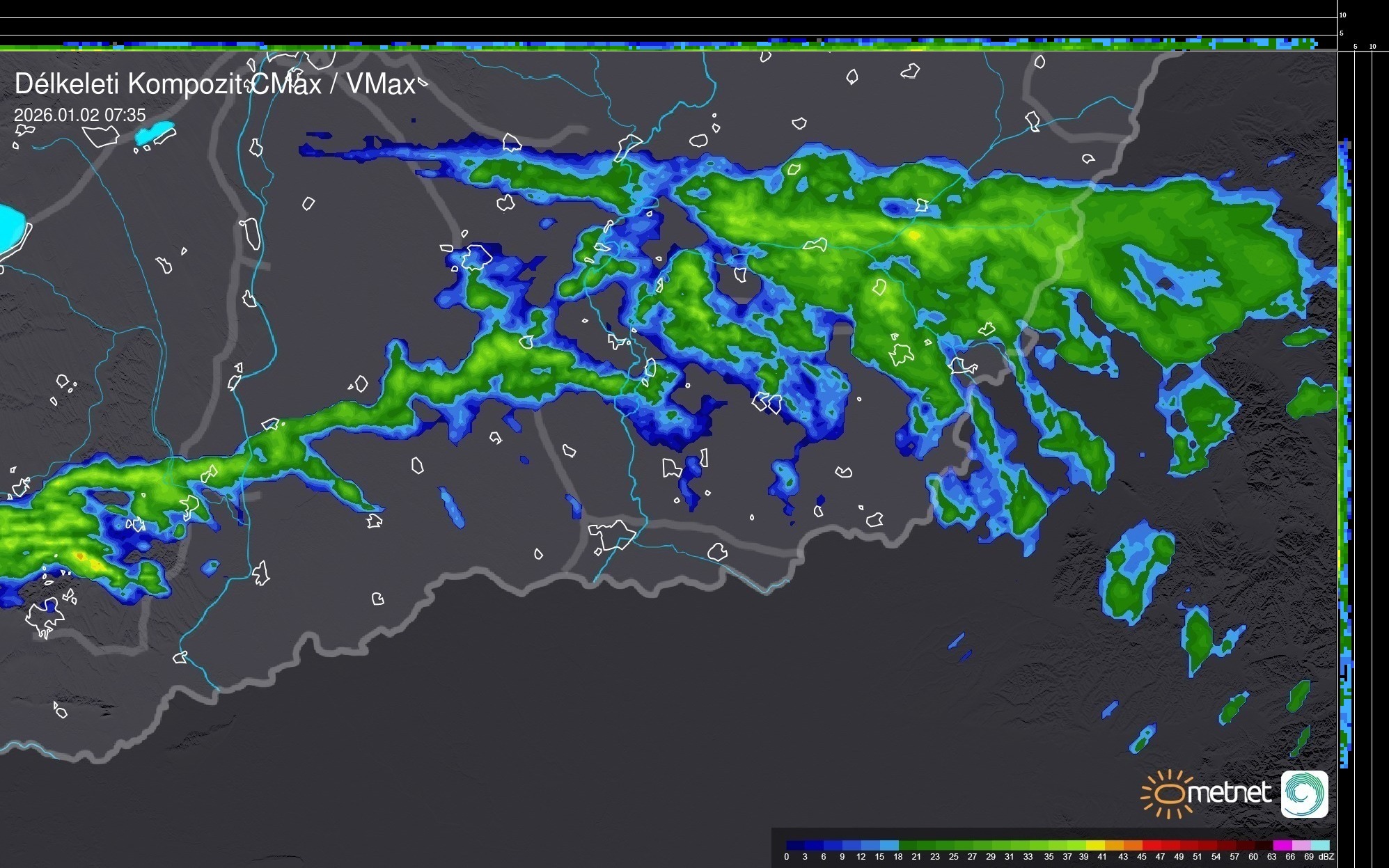Click the Délkeleti Kompozit CMax / VMax title
The height and width of the screenshot is (868, 1389).
(214, 84)
